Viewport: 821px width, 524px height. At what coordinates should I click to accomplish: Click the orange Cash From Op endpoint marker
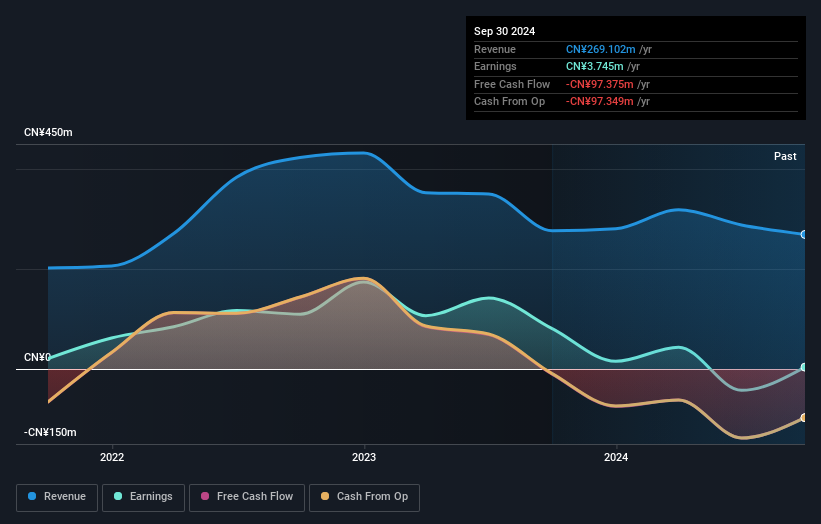click(804, 418)
